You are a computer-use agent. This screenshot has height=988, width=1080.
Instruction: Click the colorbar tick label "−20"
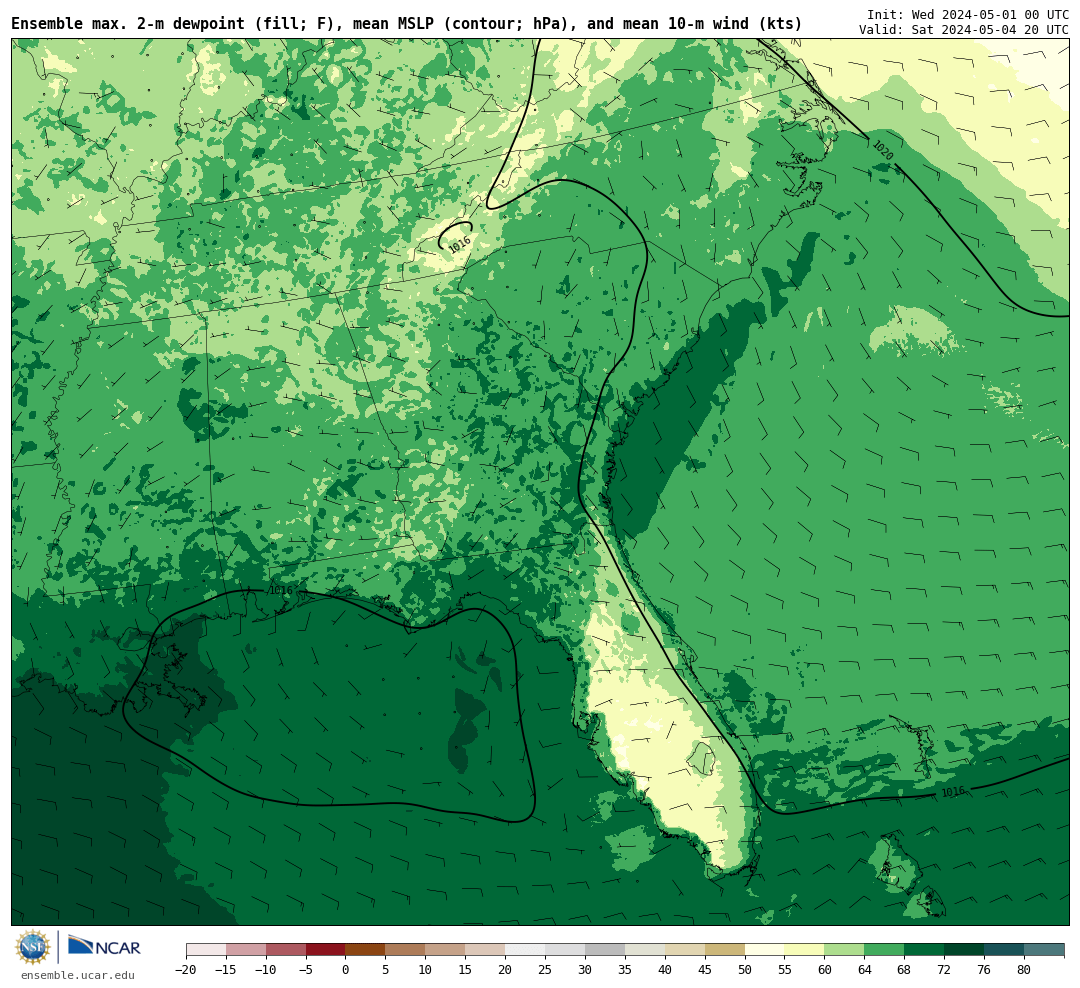tap(186, 969)
